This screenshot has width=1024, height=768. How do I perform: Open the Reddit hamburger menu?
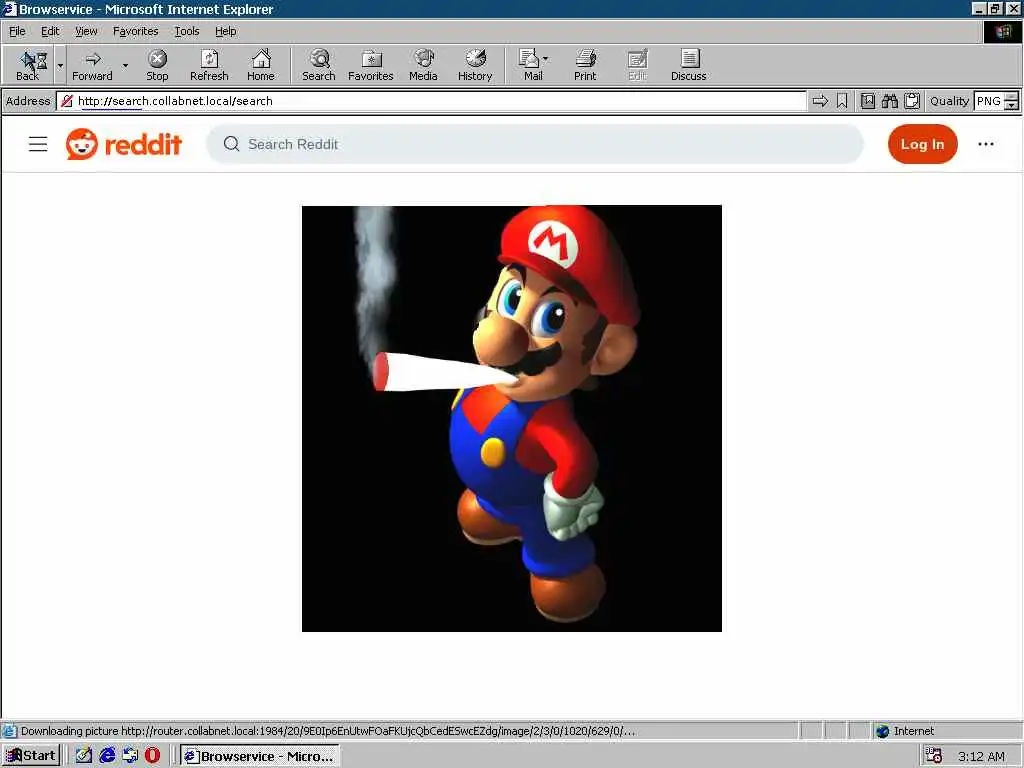[38, 144]
